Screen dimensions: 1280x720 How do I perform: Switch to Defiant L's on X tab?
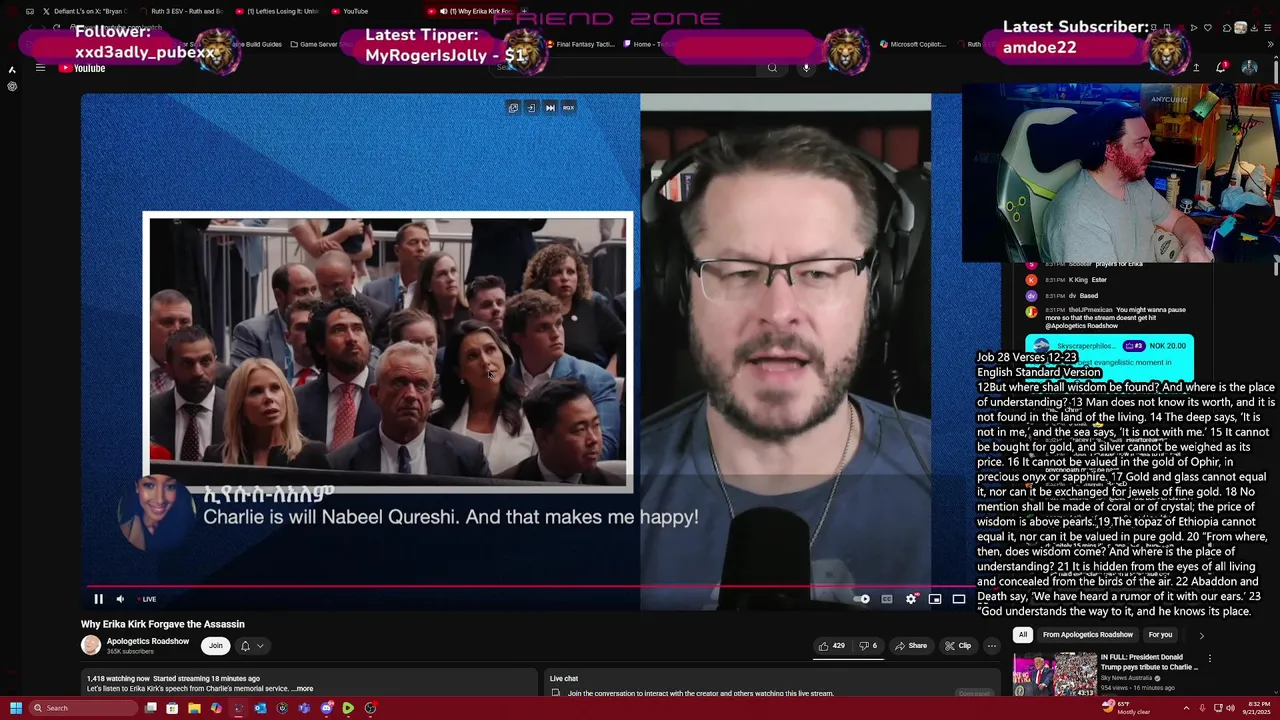[85, 11]
